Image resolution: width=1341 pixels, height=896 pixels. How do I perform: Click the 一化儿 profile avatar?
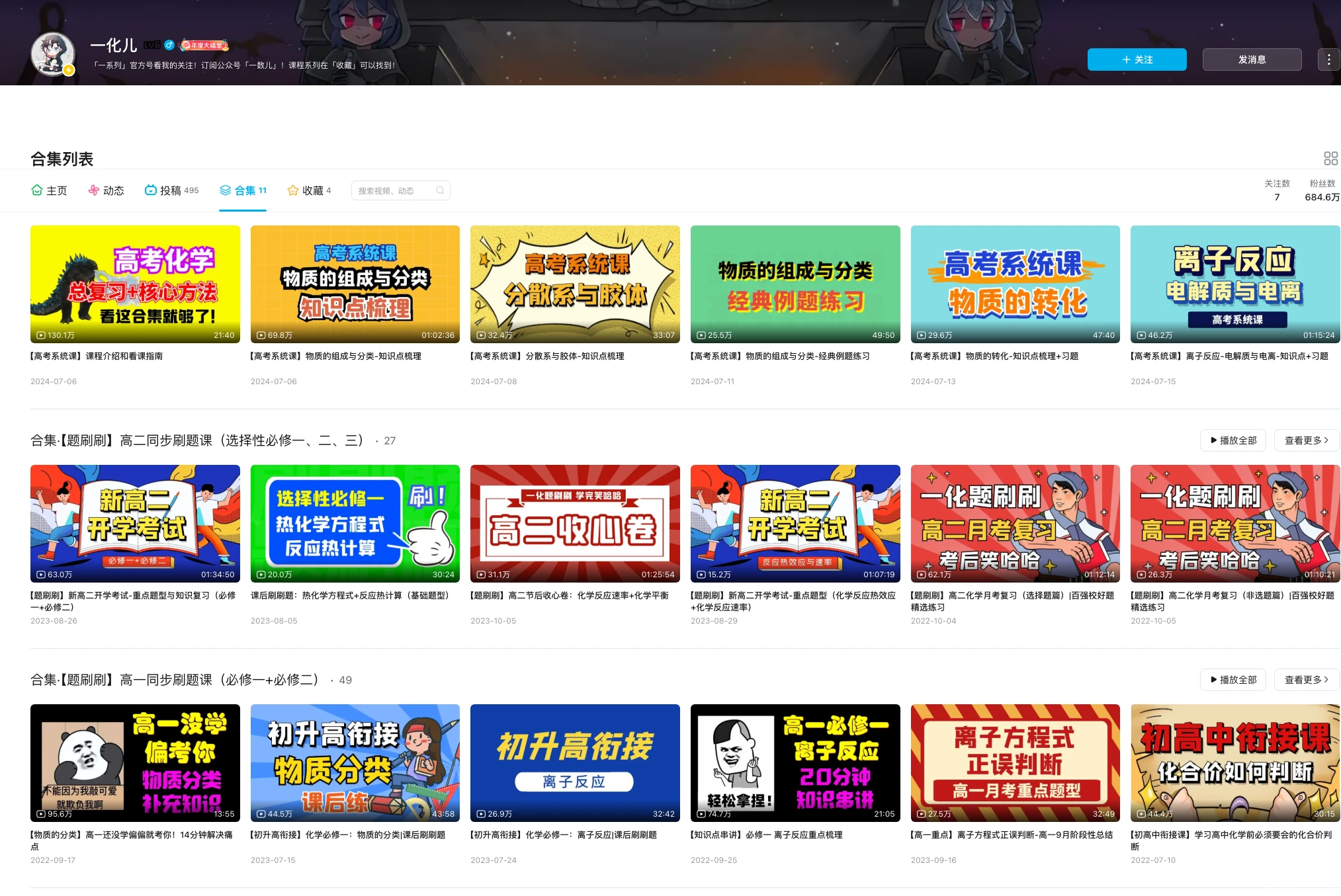point(53,54)
